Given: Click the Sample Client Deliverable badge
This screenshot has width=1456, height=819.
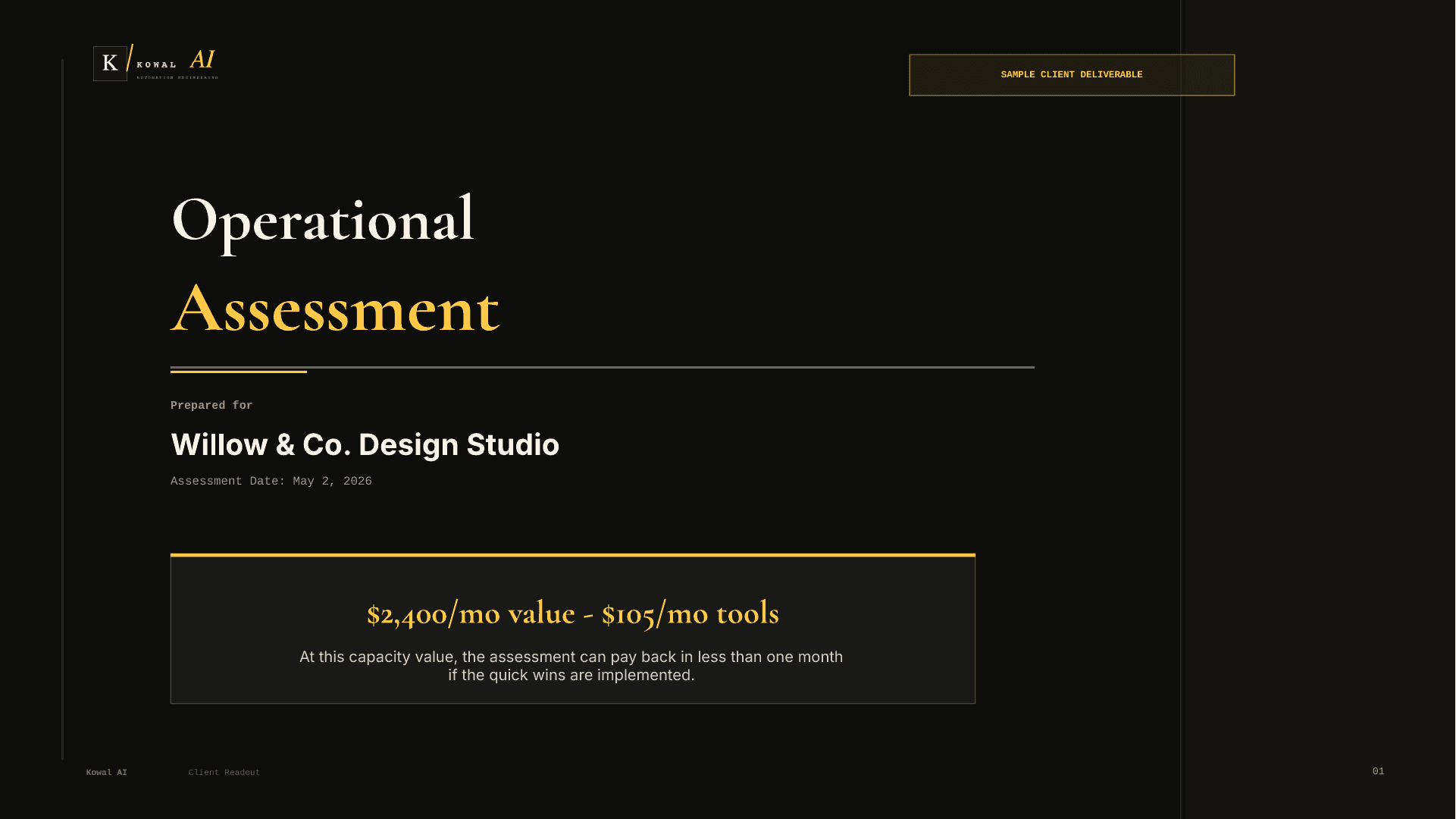Looking at the screenshot, I should (x=1072, y=75).
